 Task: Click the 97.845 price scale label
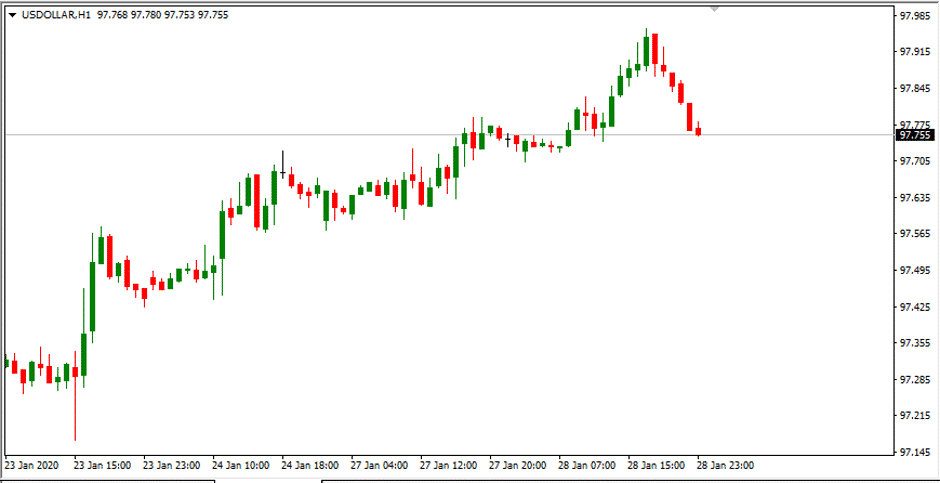pos(915,89)
